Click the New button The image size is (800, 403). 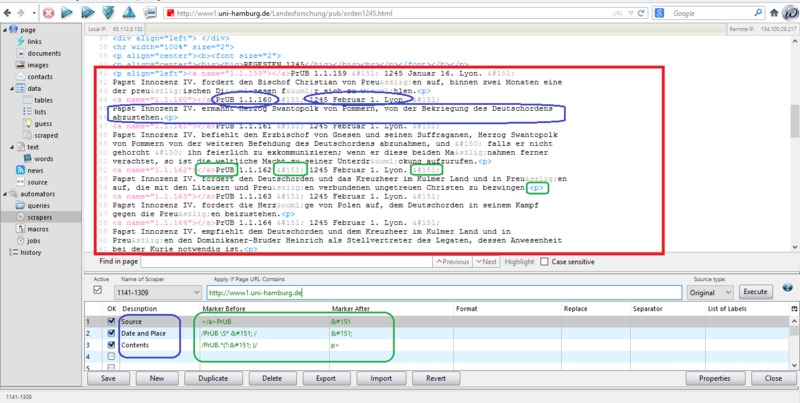pos(157,379)
